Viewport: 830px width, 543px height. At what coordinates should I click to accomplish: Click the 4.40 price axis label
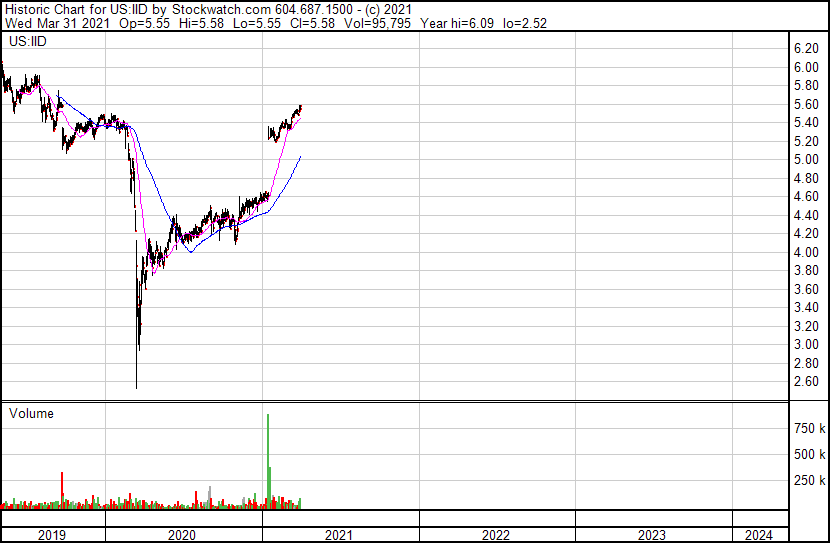point(806,215)
